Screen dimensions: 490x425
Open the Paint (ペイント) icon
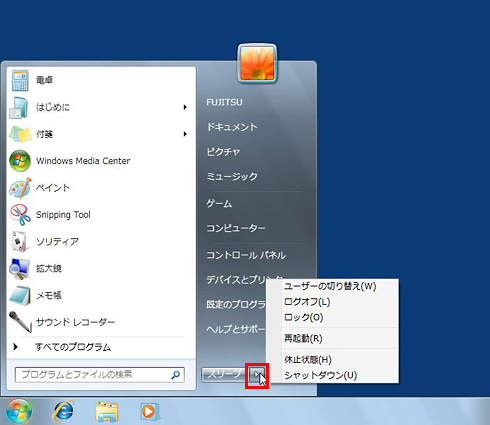tap(20, 188)
